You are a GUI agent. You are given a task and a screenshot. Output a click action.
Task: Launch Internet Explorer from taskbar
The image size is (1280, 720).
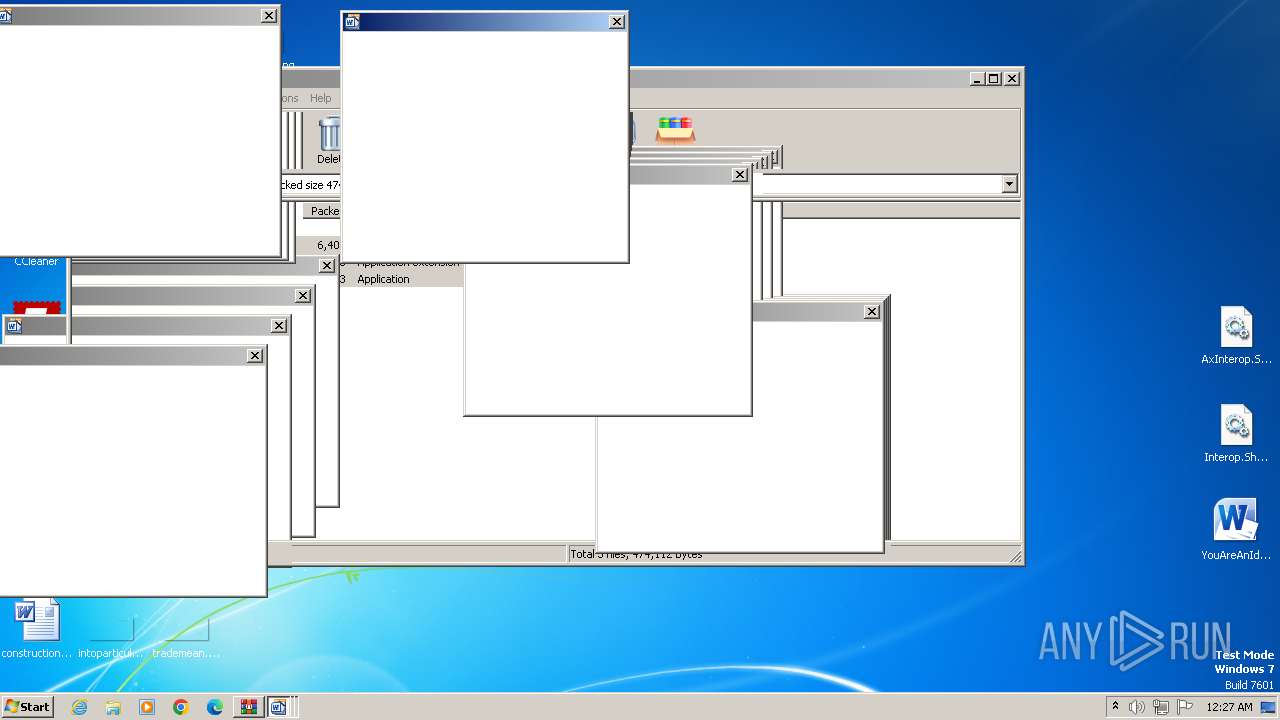79,707
